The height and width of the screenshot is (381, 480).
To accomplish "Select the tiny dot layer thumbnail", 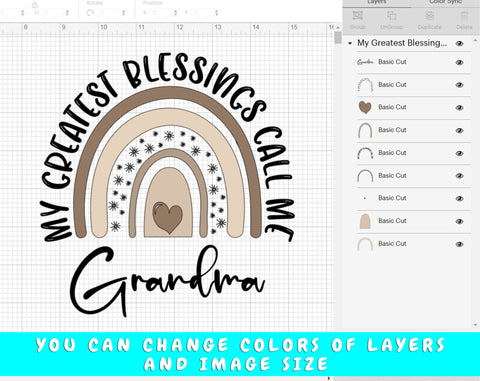I will (365, 198).
